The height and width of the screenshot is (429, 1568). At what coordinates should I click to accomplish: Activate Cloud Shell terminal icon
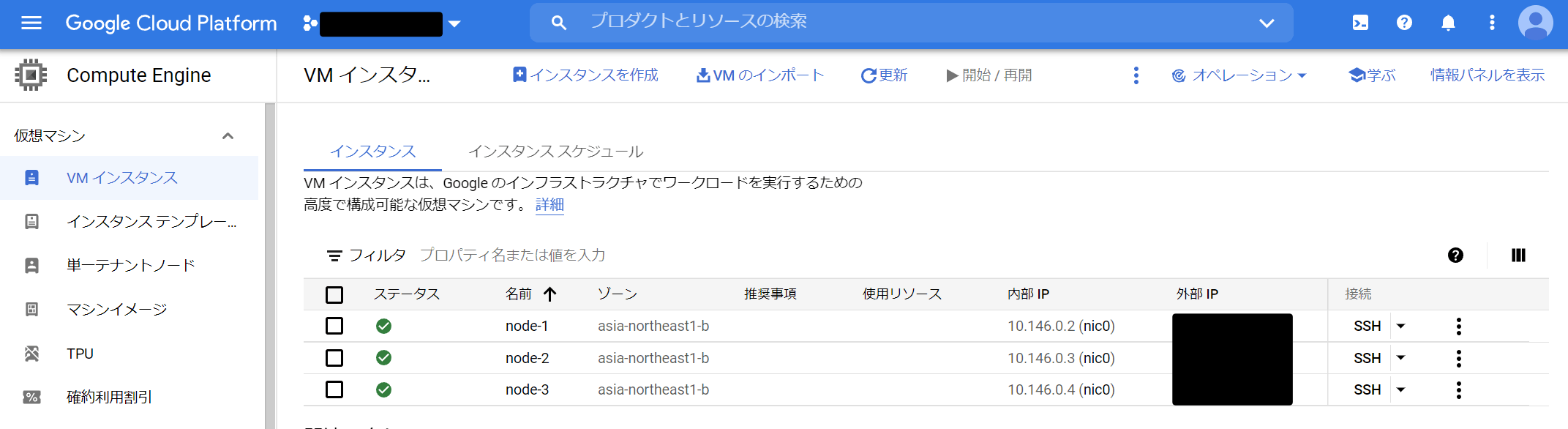pyautogui.click(x=1360, y=23)
